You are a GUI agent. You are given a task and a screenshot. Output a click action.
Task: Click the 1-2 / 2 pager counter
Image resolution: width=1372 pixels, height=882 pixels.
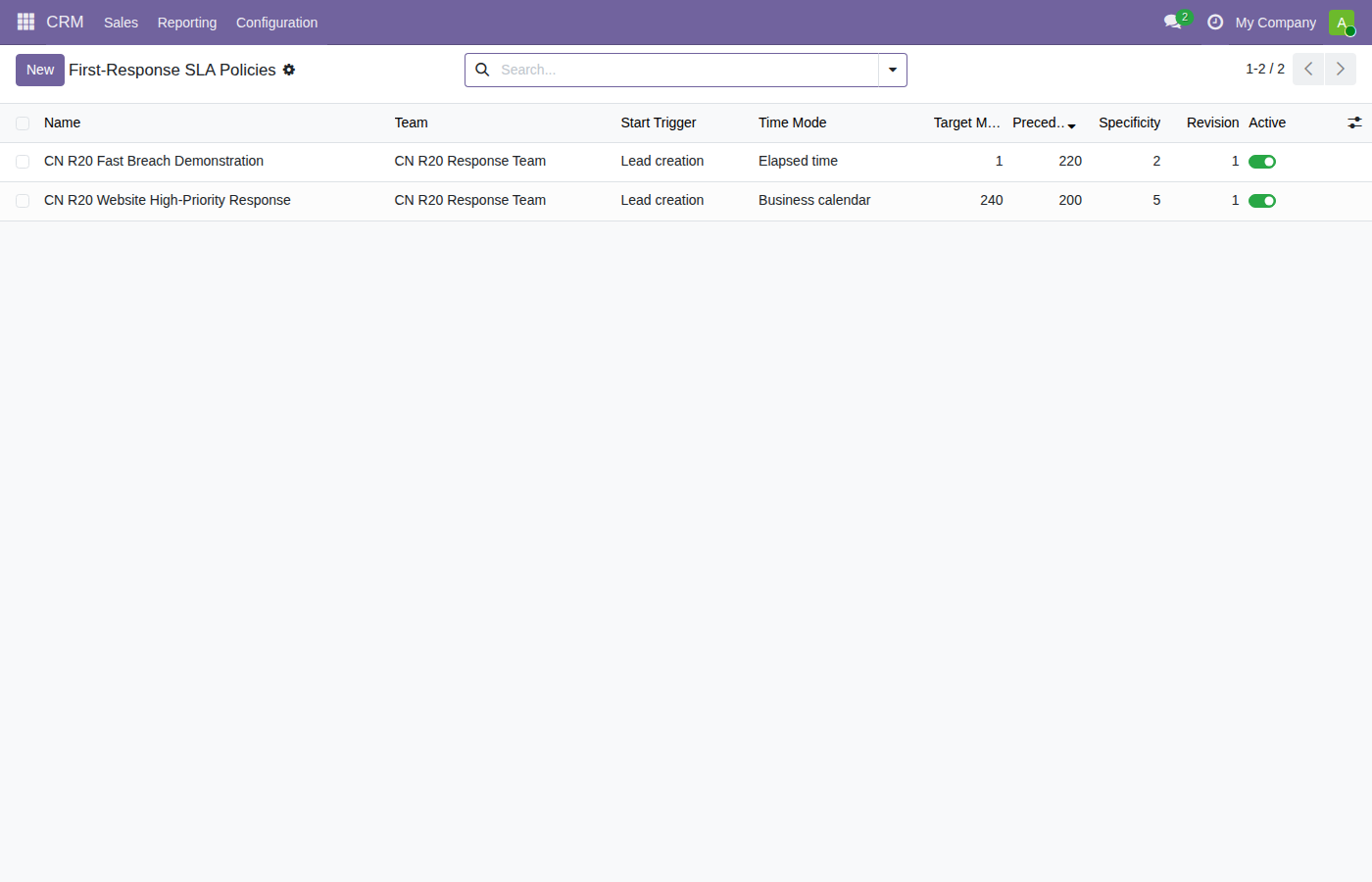1265,69
